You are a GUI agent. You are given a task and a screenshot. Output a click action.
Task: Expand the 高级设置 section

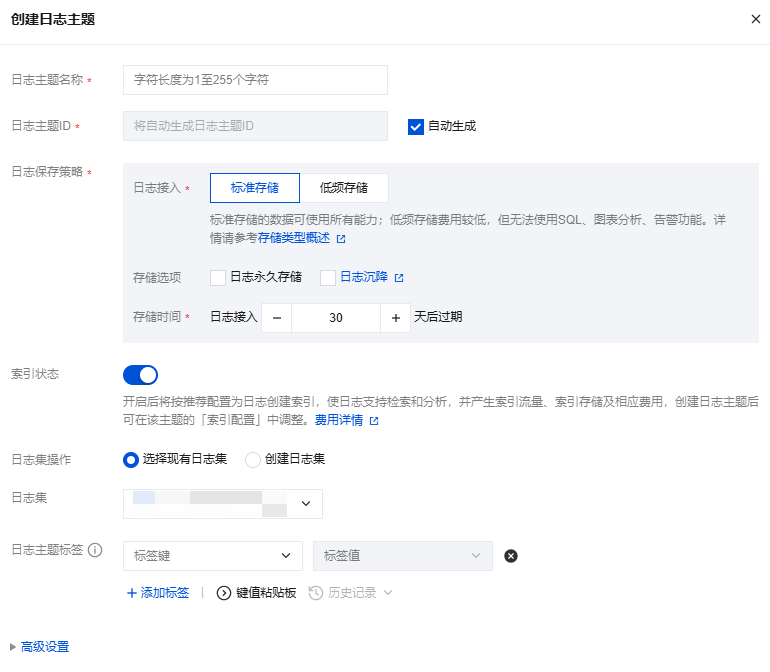tap(39, 647)
